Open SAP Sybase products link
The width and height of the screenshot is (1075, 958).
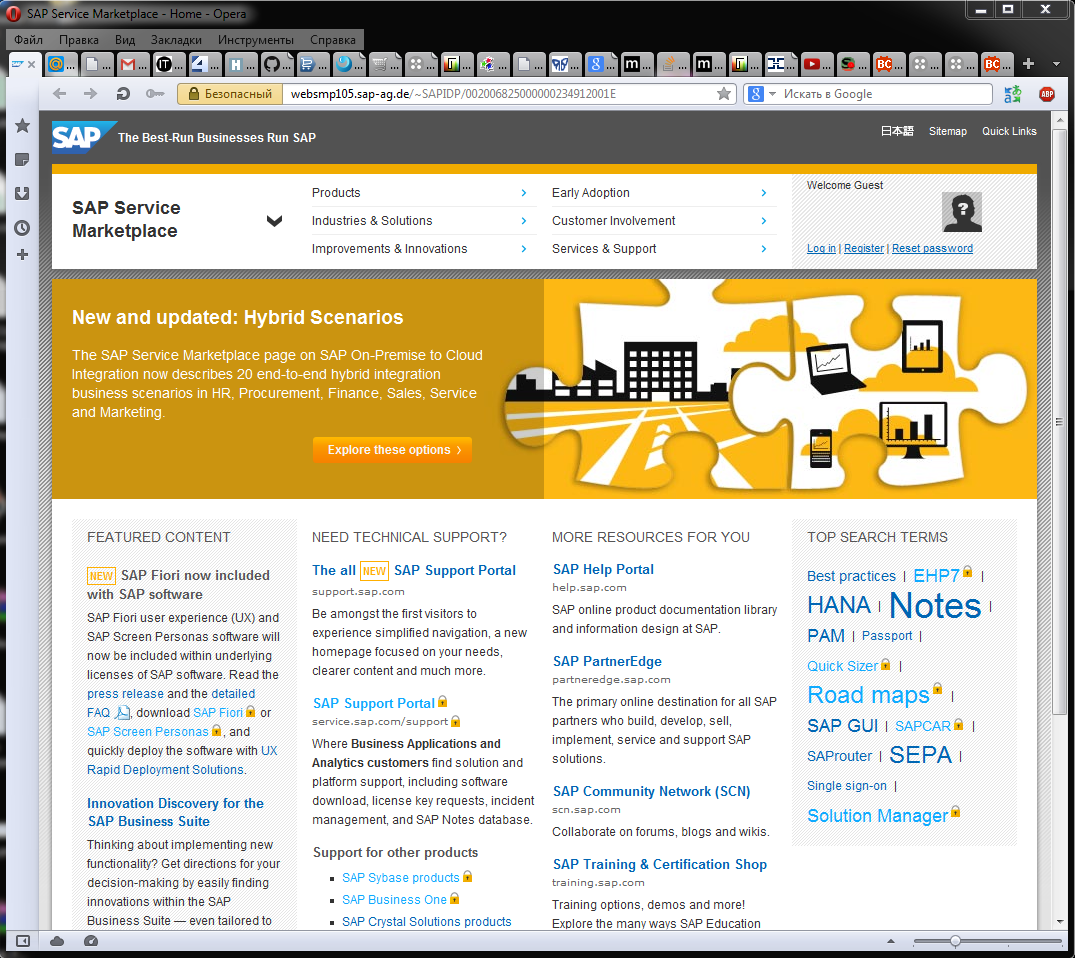(x=400, y=878)
